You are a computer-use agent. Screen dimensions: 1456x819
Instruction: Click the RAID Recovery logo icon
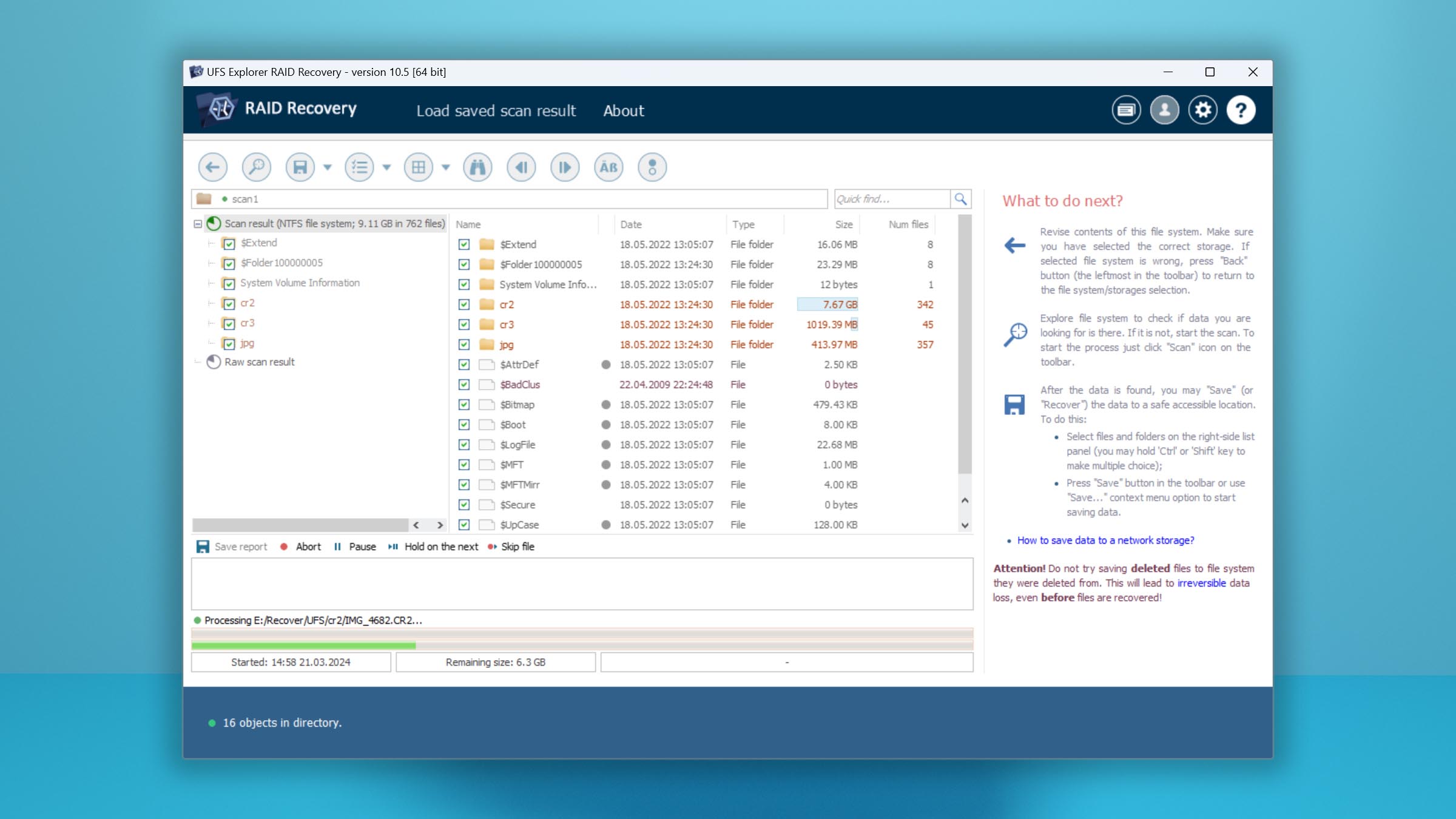point(217,109)
